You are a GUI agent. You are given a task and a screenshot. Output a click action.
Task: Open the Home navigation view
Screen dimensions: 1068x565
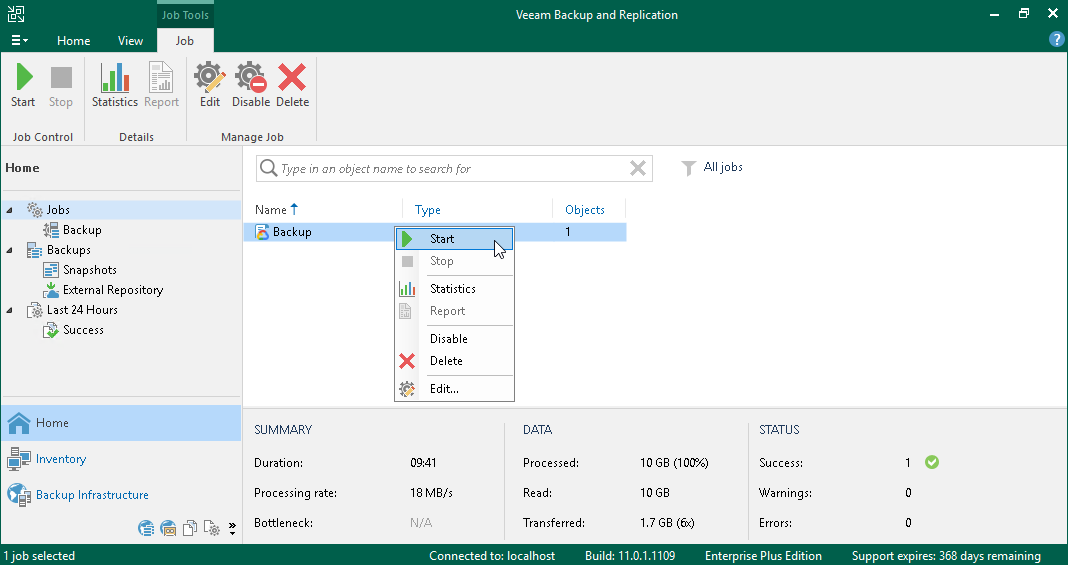point(121,423)
